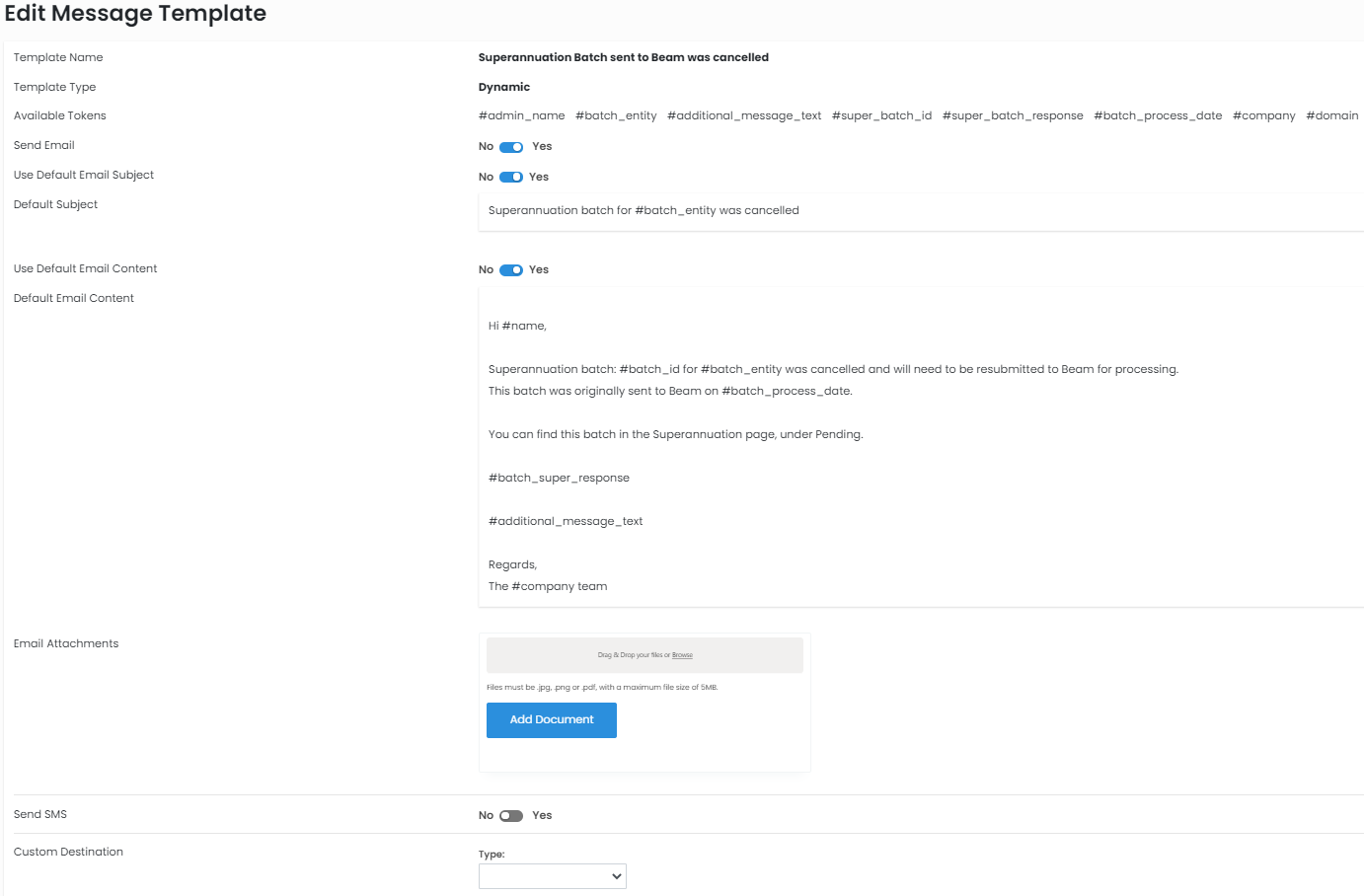Viewport: 1364px width, 896px height.
Task: Select the #additional_message_text available token
Action: point(743,116)
